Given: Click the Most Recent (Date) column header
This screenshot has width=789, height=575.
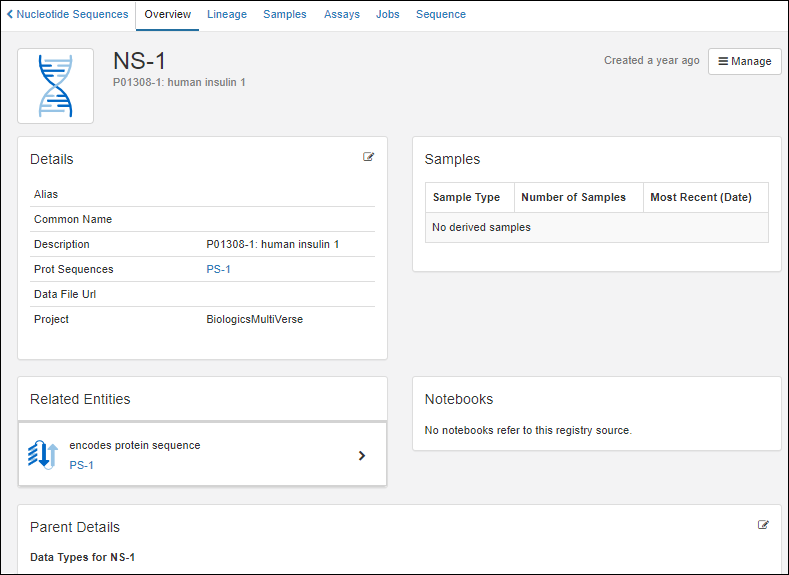Looking at the screenshot, I should click(x=701, y=197).
